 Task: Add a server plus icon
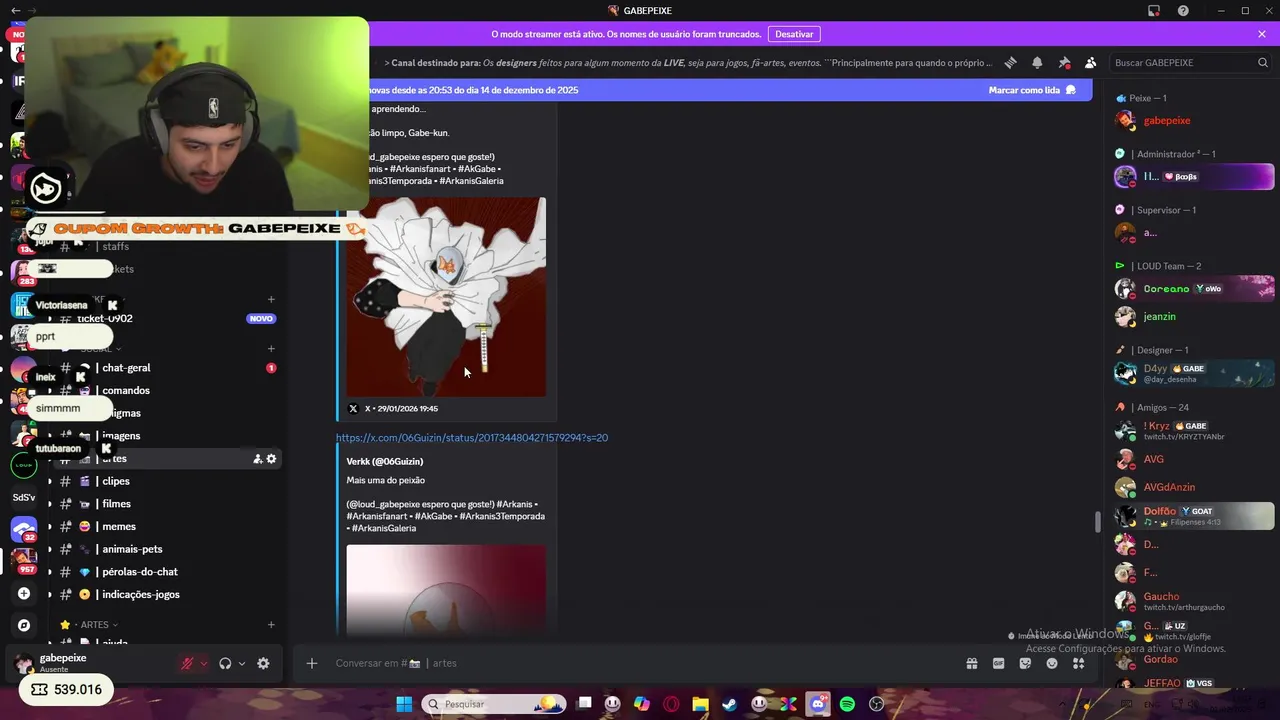pos(24,593)
